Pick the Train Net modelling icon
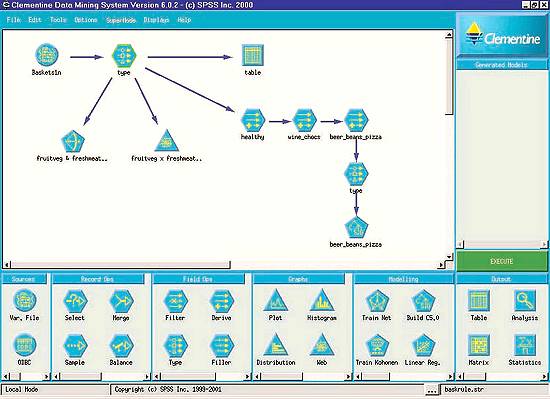 (377, 301)
